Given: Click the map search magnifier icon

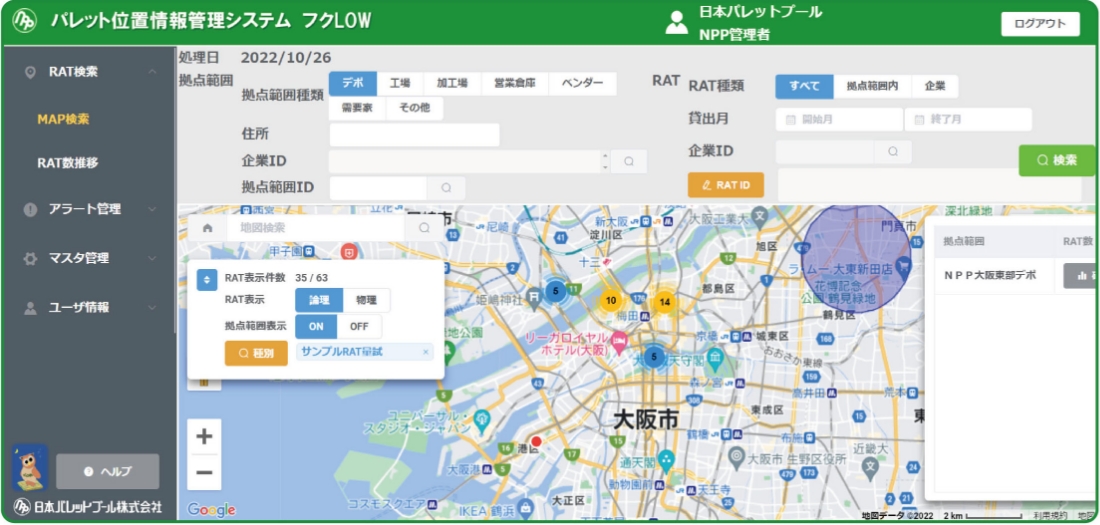Looking at the screenshot, I should [424, 228].
